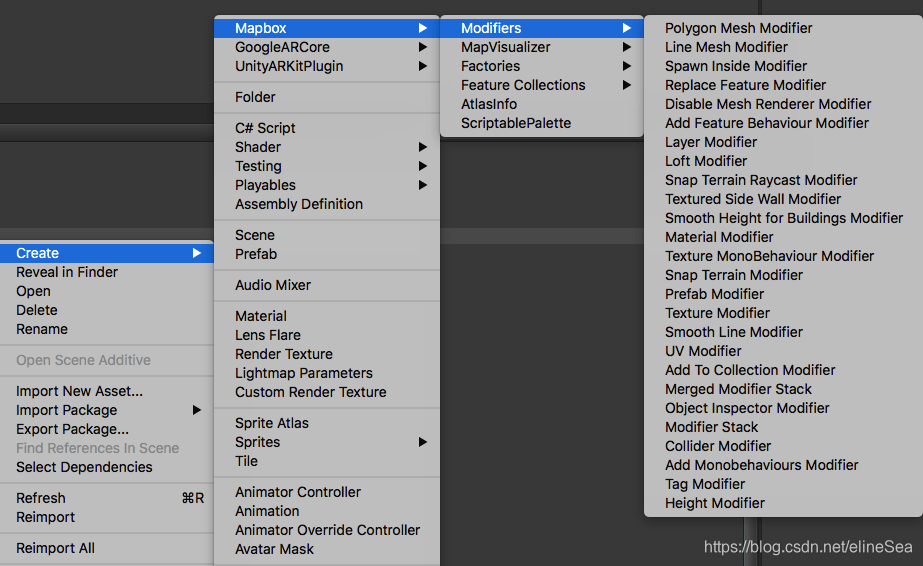The width and height of the screenshot is (923, 566).
Task: Expand the Mapbox submenu
Action: pyautogui.click(x=327, y=28)
